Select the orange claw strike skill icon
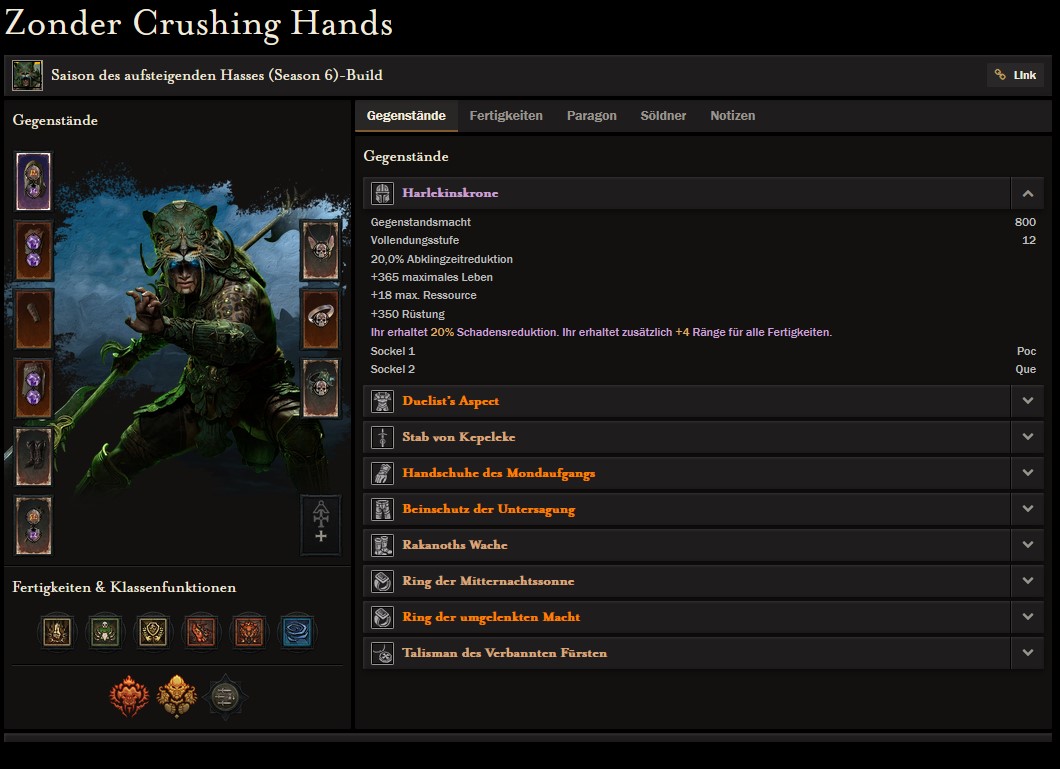Viewport: 1060px width, 769px height. [x=201, y=632]
